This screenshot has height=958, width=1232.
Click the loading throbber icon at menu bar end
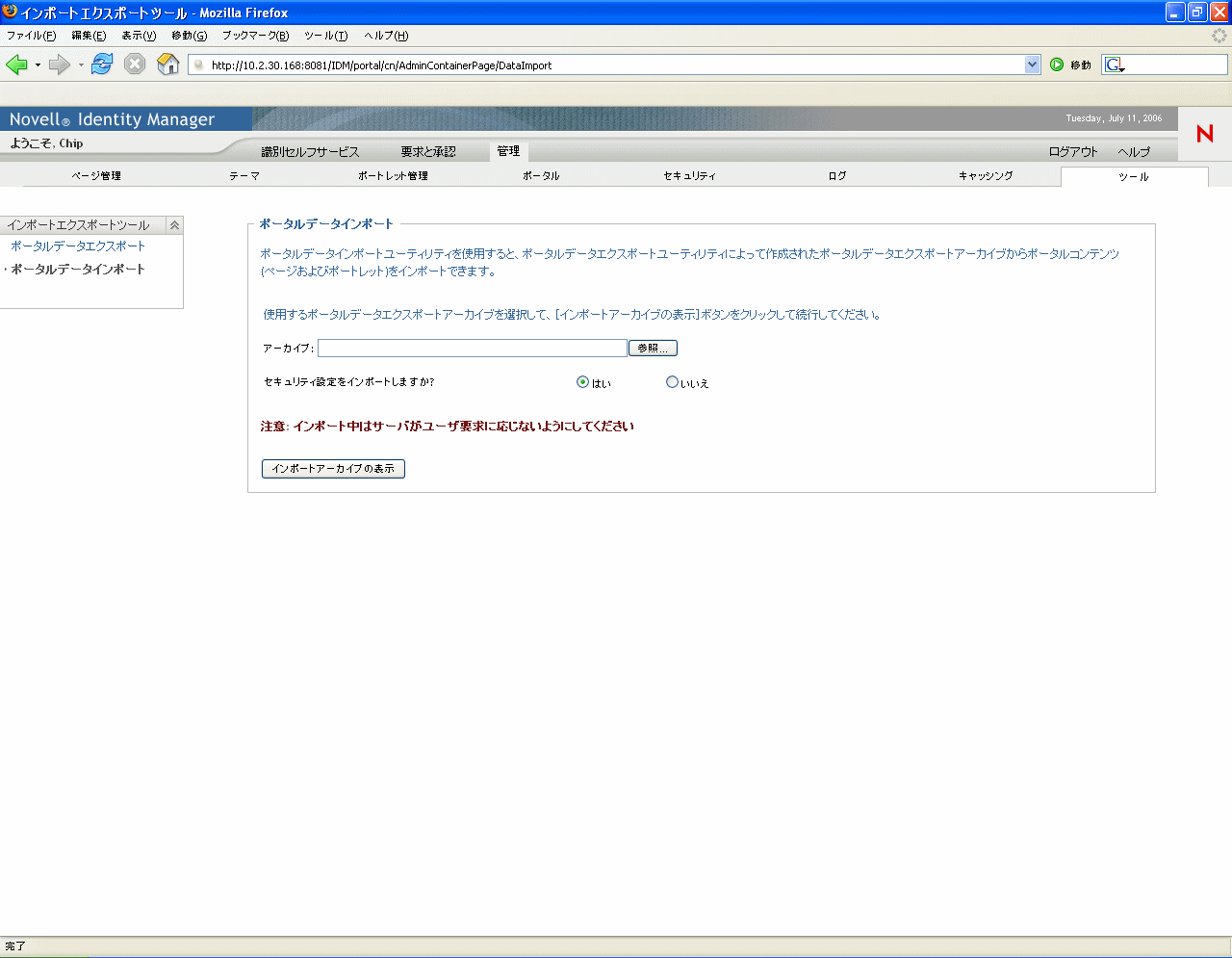click(1219, 36)
